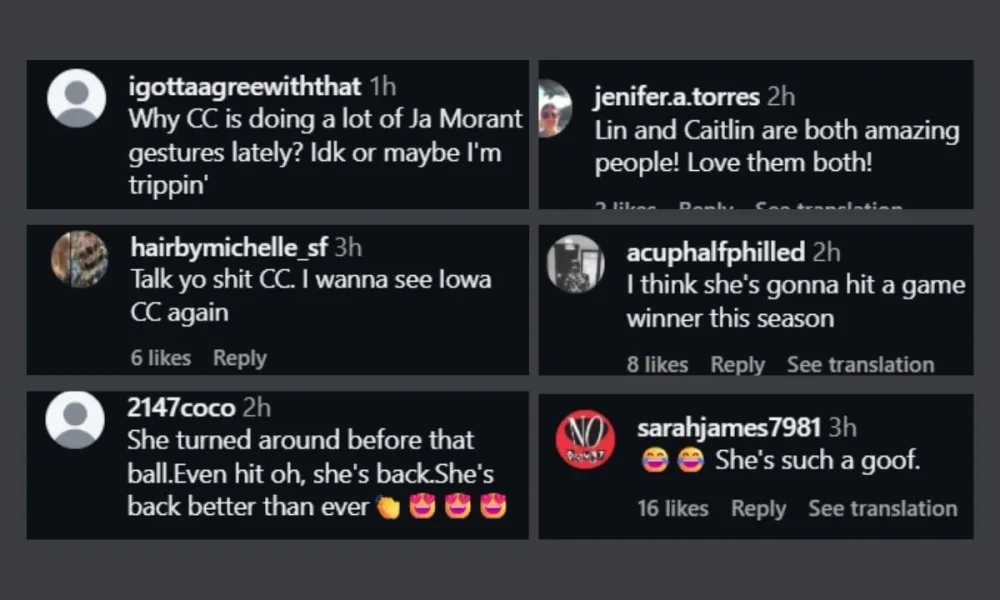Open 2147coco username profile
The image size is (1000, 600).
181,408
